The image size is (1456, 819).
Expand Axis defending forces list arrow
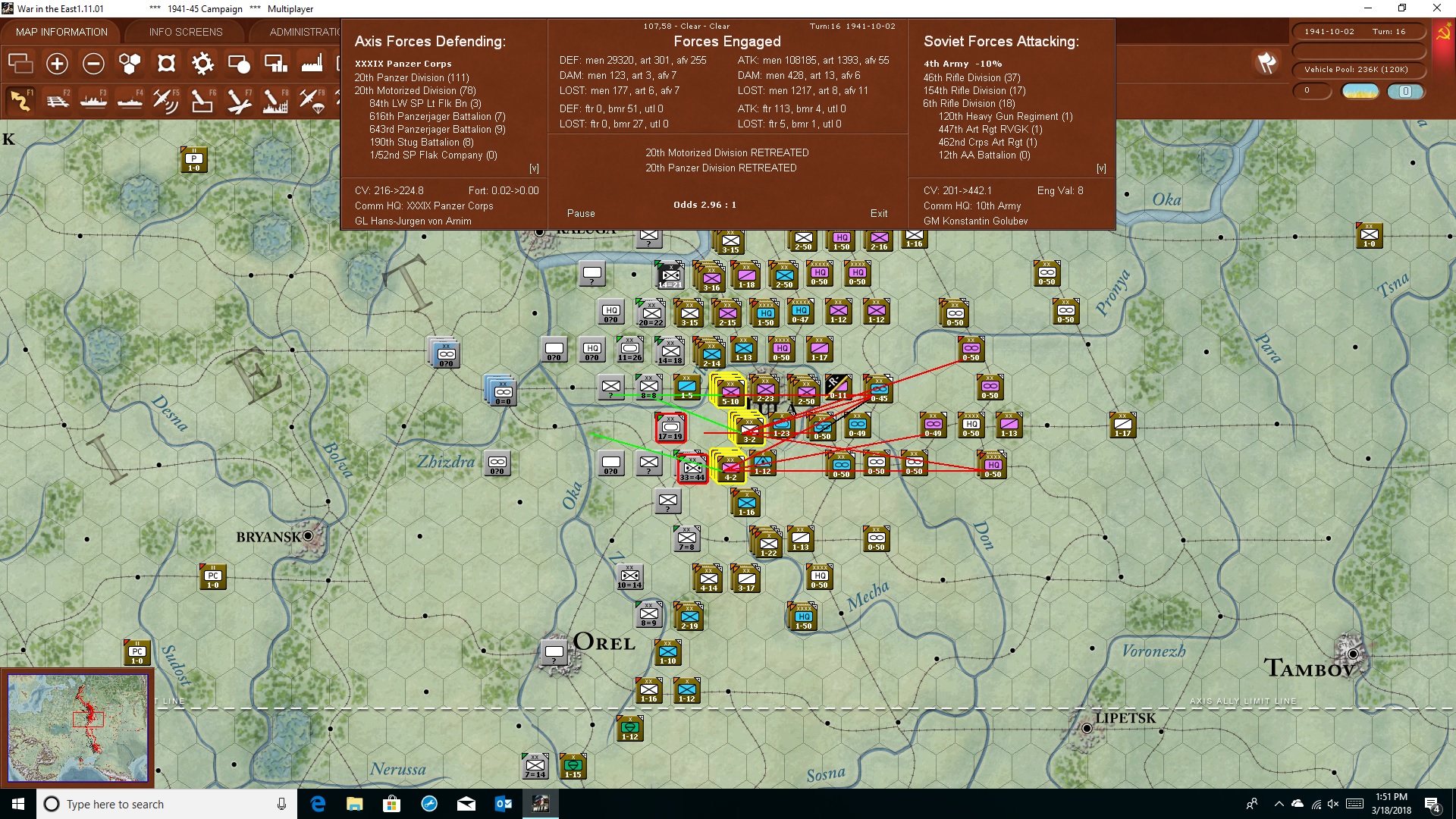[534, 168]
